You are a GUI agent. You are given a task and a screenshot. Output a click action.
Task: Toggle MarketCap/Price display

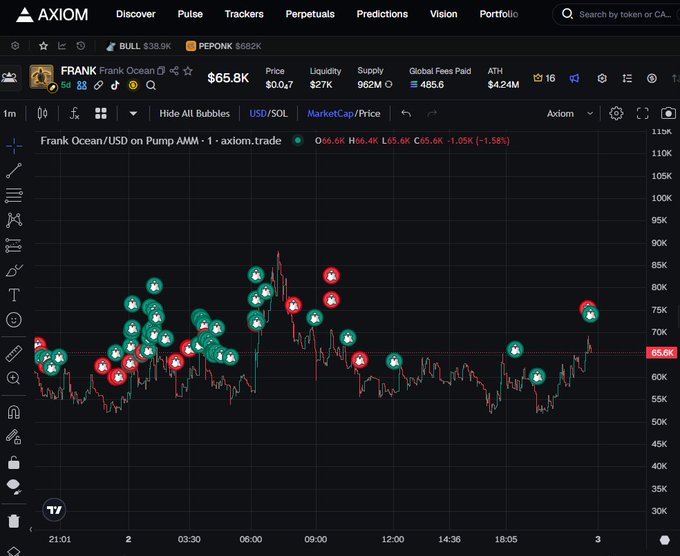coord(343,114)
